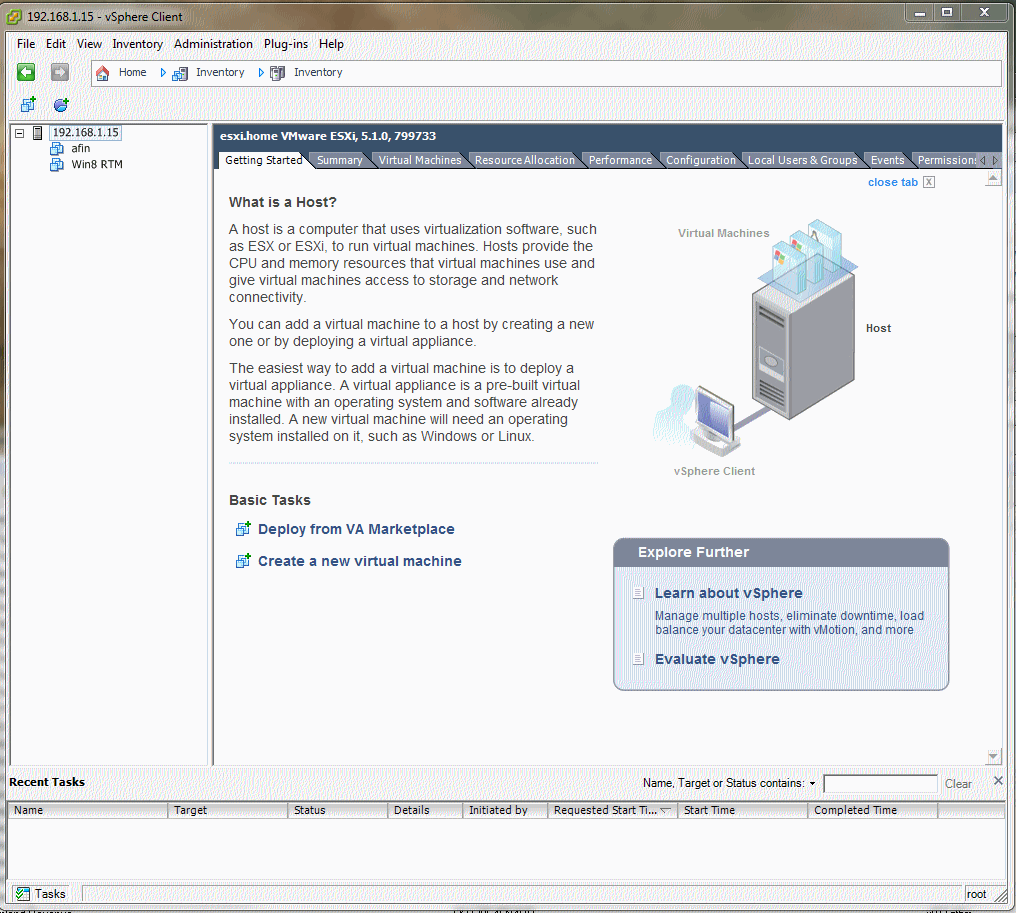Click the green Back navigation arrow
This screenshot has height=913, width=1016.
click(x=25, y=72)
